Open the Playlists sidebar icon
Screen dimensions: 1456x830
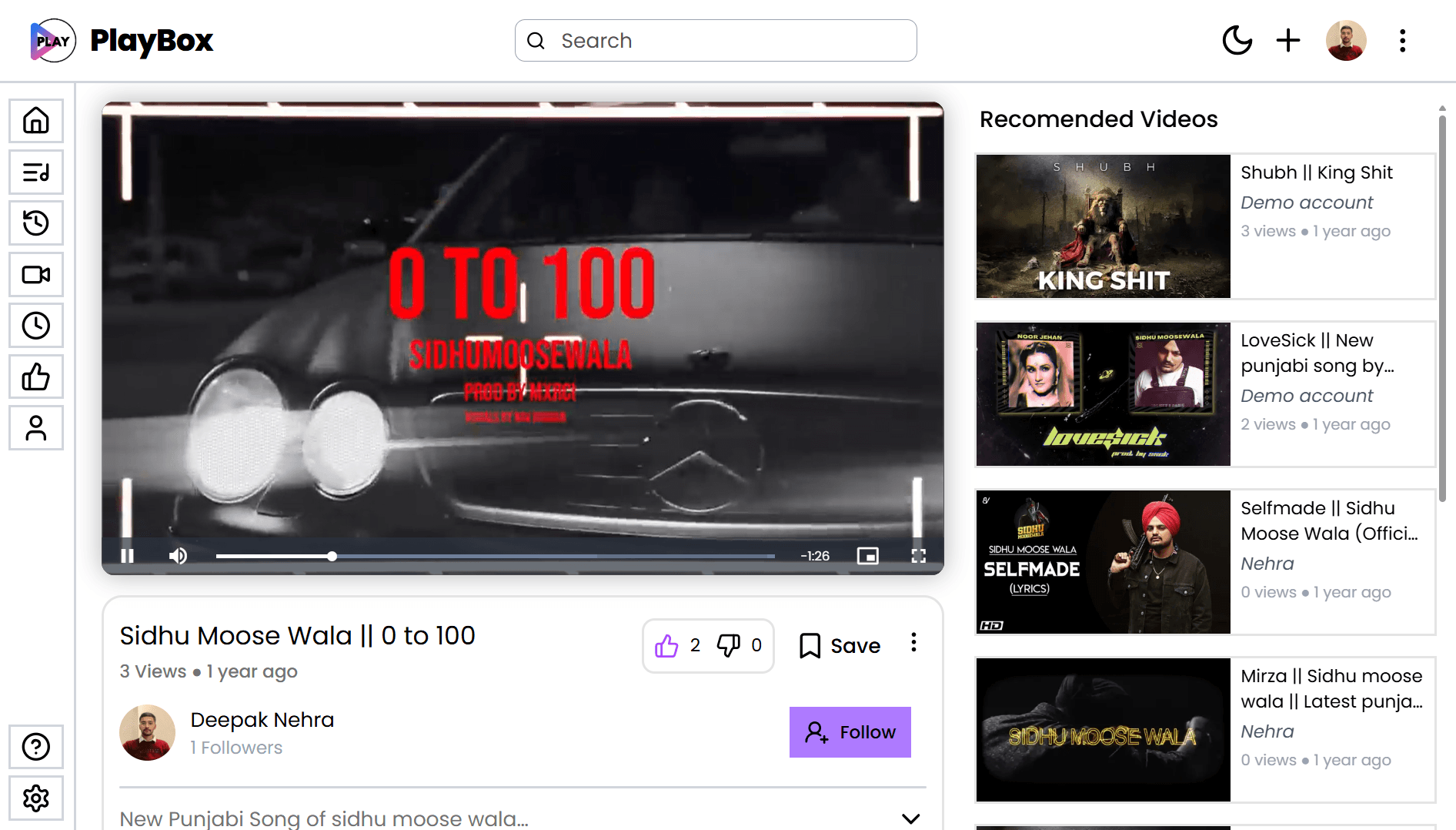[x=36, y=172]
